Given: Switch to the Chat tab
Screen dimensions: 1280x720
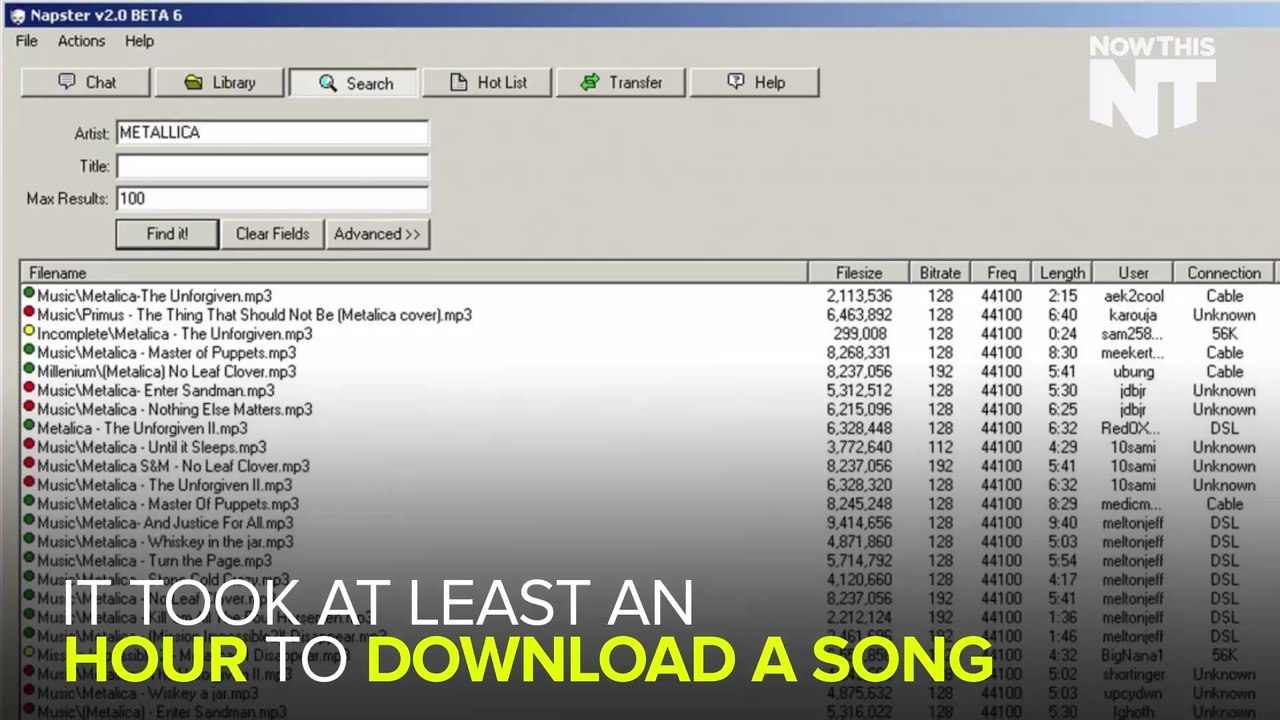Looking at the screenshot, I should click(x=86, y=82).
